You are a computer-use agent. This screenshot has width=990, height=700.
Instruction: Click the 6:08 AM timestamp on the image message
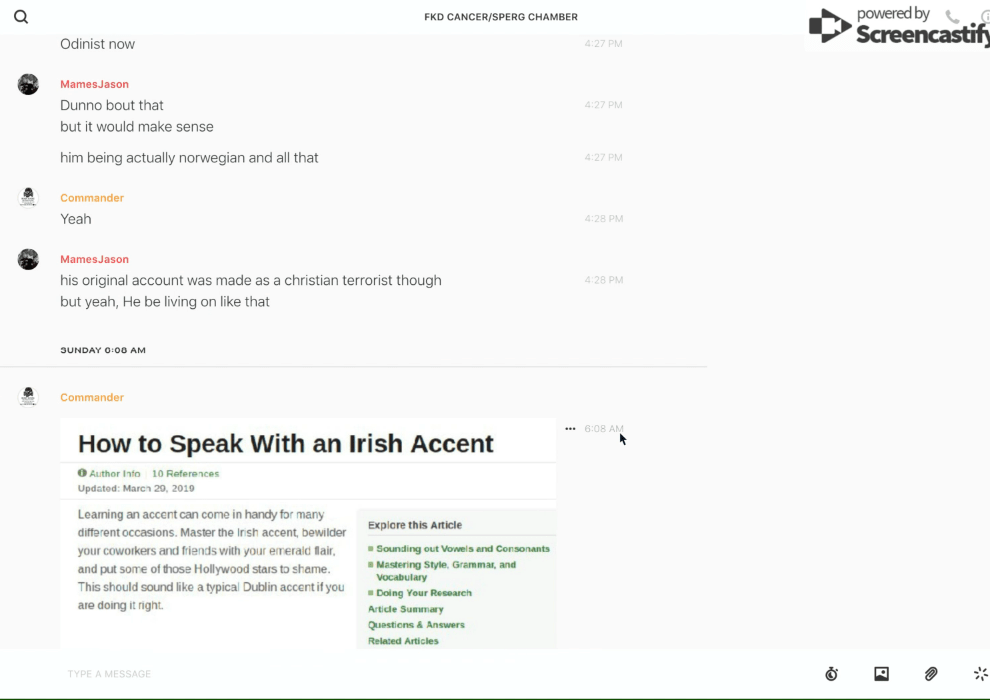(x=603, y=429)
